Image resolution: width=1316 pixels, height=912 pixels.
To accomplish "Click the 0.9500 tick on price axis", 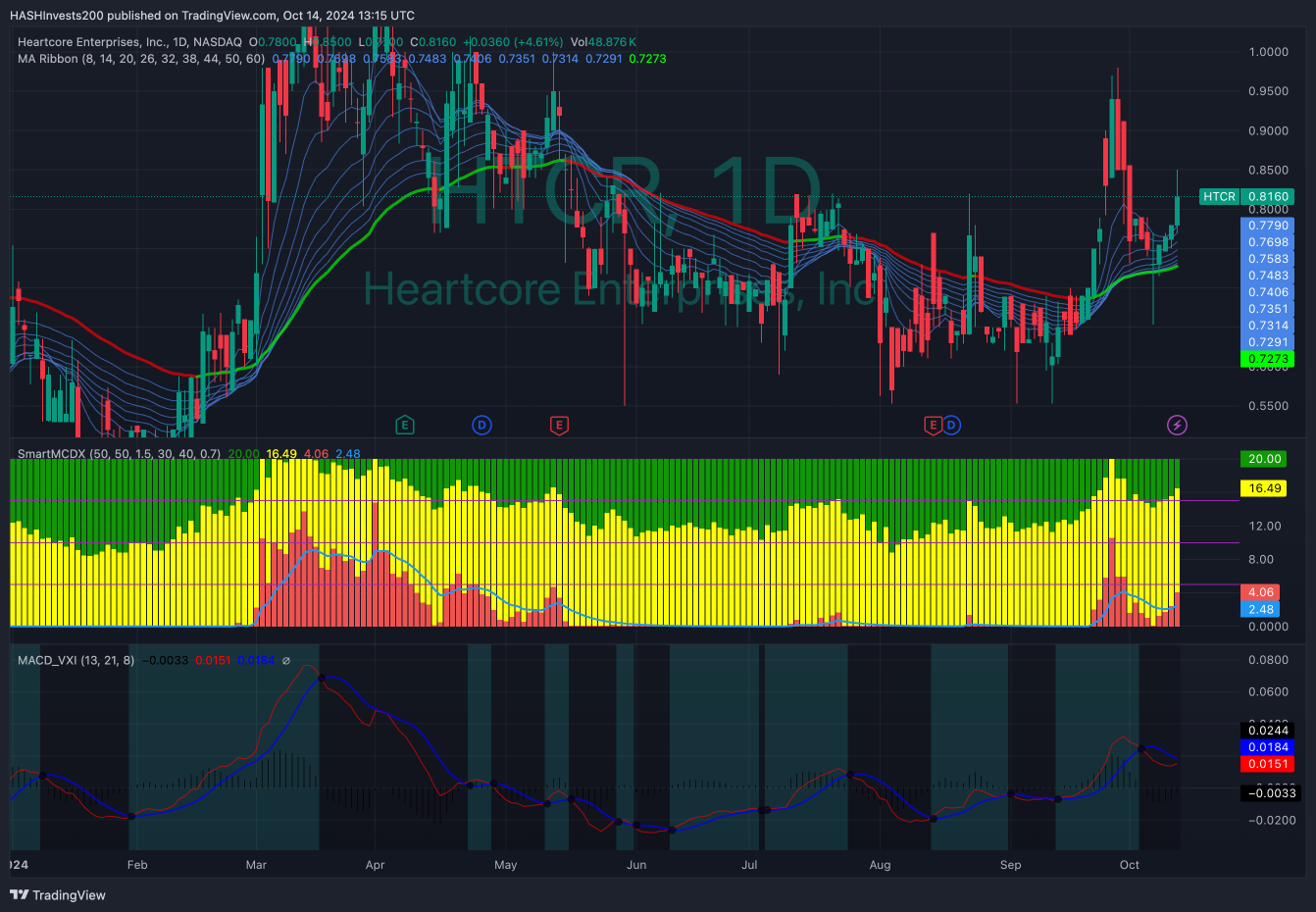I will 1268,91.
